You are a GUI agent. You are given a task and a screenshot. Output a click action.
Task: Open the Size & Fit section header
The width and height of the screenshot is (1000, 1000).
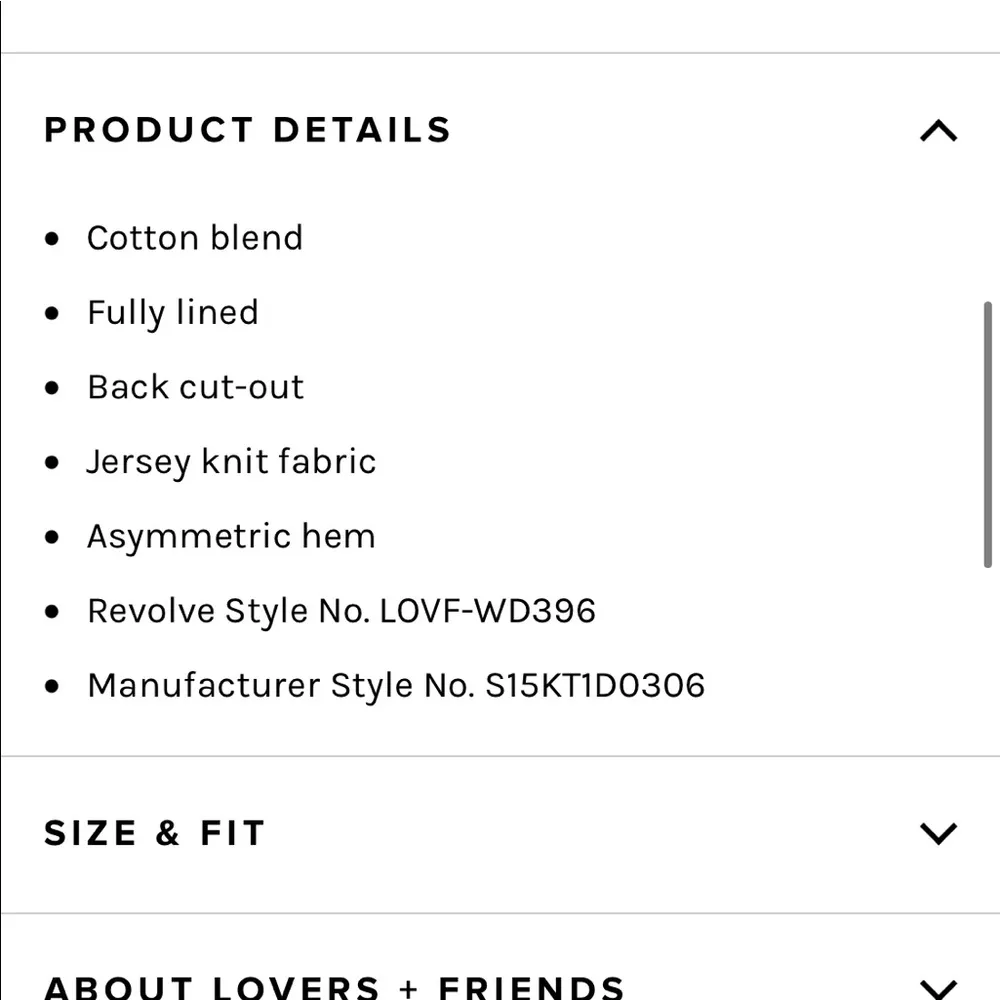pos(155,833)
